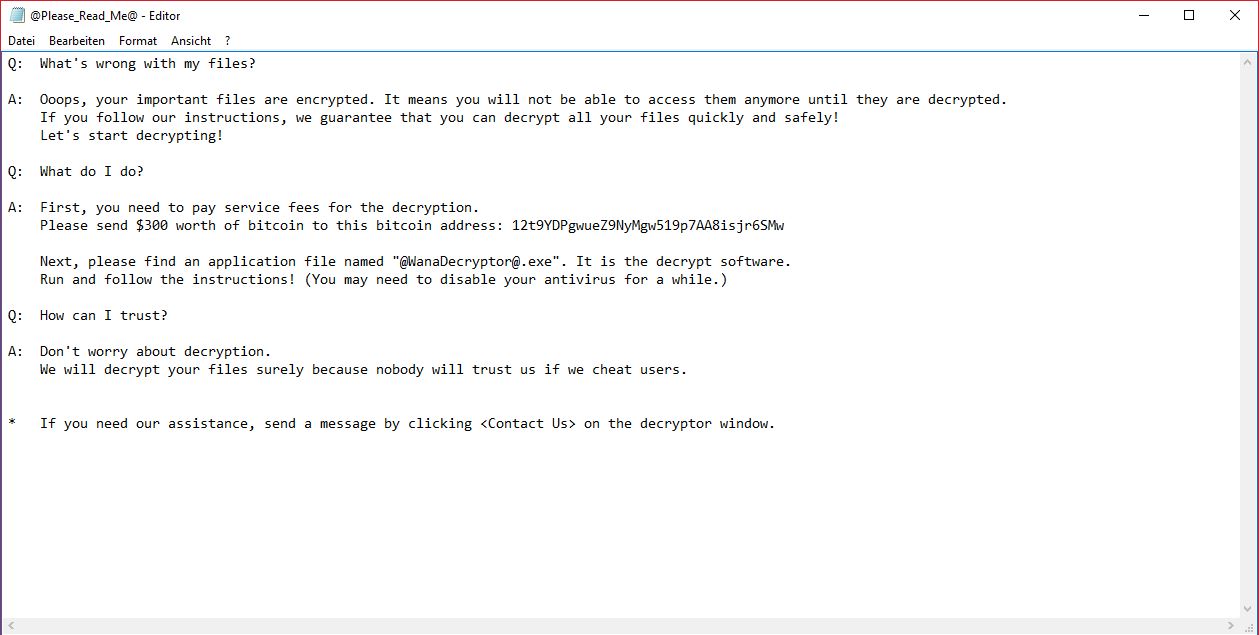Expand the Format menu

[x=138, y=41]
